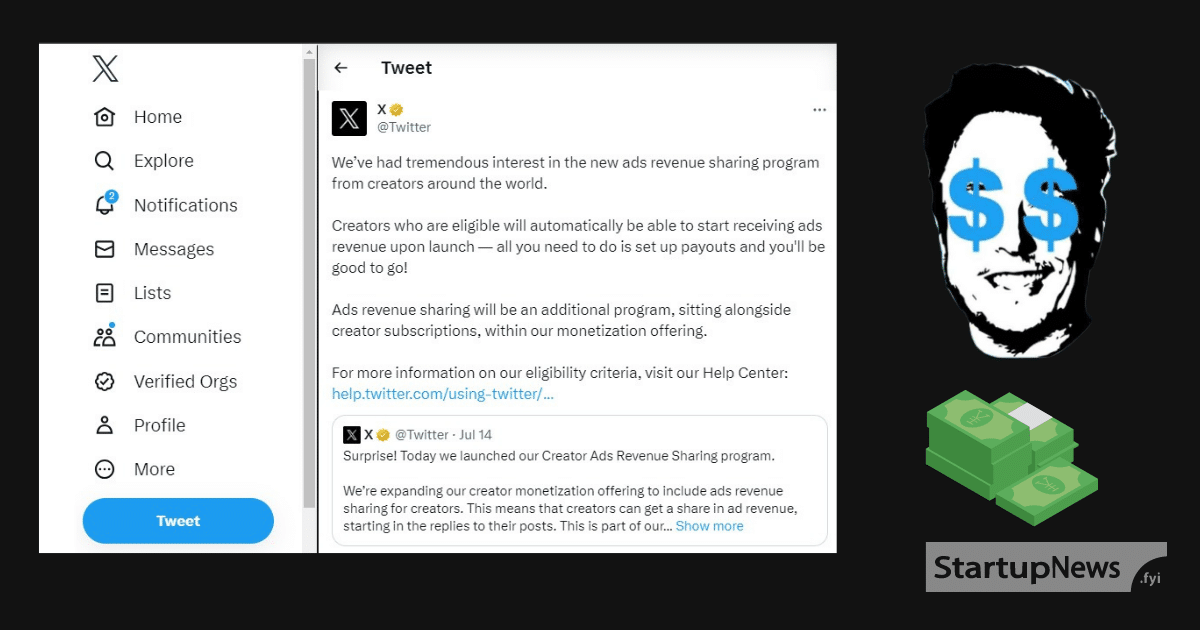Select the Home icon in sidebar
The height and width of the screenshot is (630, 1200).
pyautogui.click(x=105, y=116)
